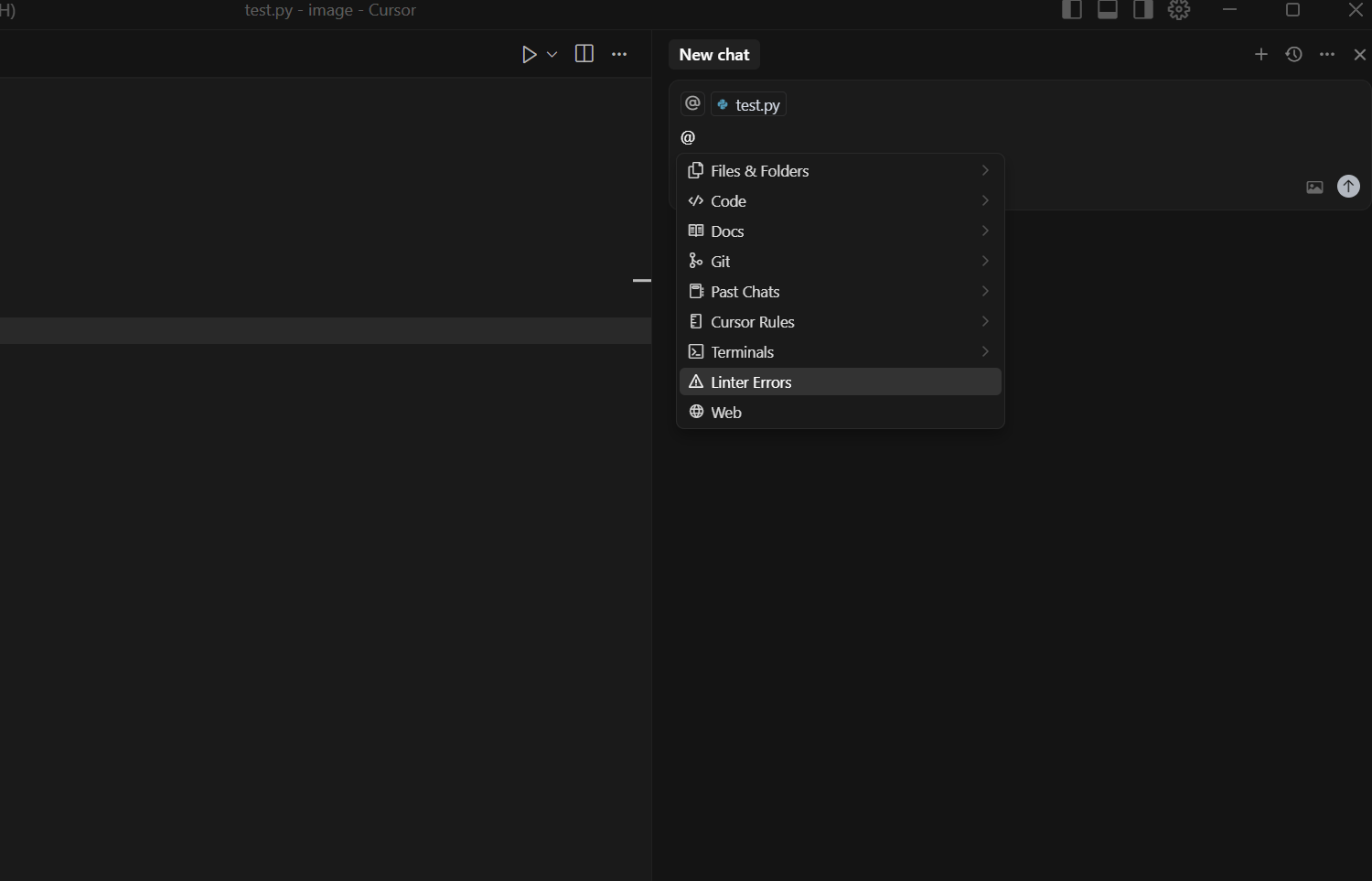Expand Past Chats submenu chevron
The image size is (1372, 881).
[985, 291]
